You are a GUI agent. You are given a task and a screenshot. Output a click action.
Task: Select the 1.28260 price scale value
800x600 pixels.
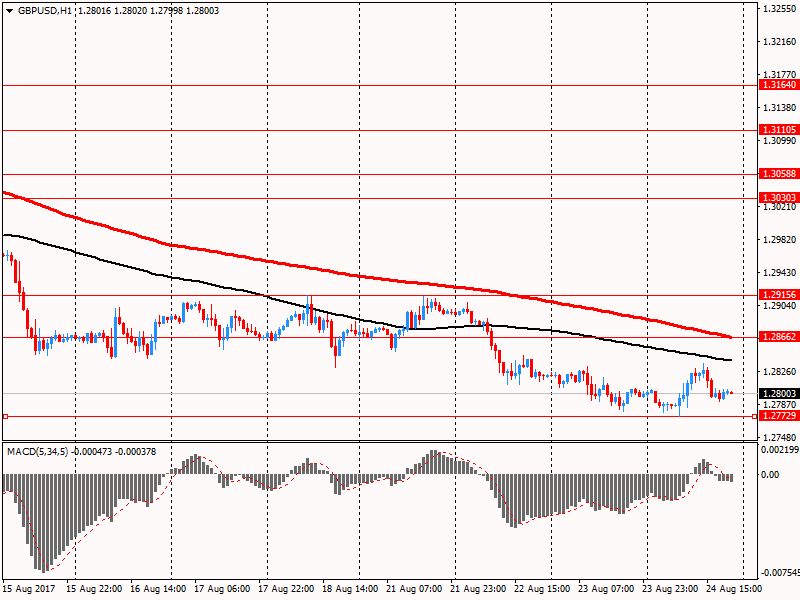pos(780,372)
